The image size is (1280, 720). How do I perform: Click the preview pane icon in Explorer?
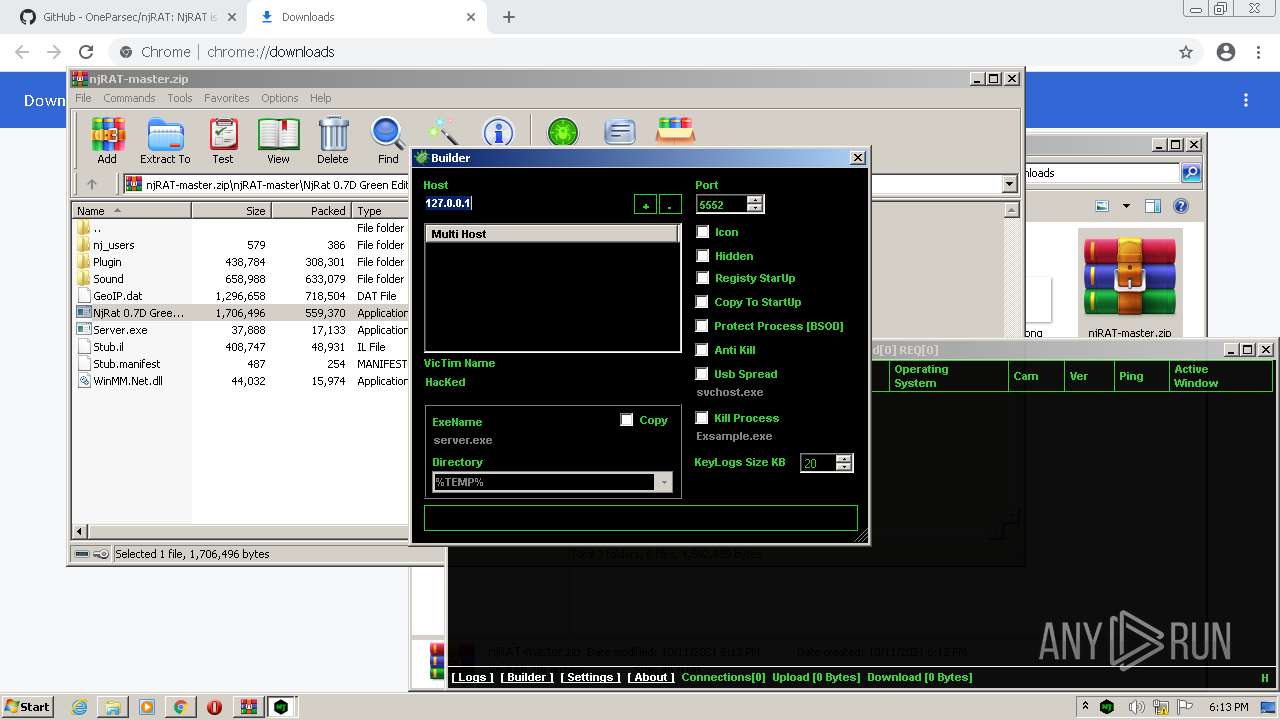[x=1152, y=206]
